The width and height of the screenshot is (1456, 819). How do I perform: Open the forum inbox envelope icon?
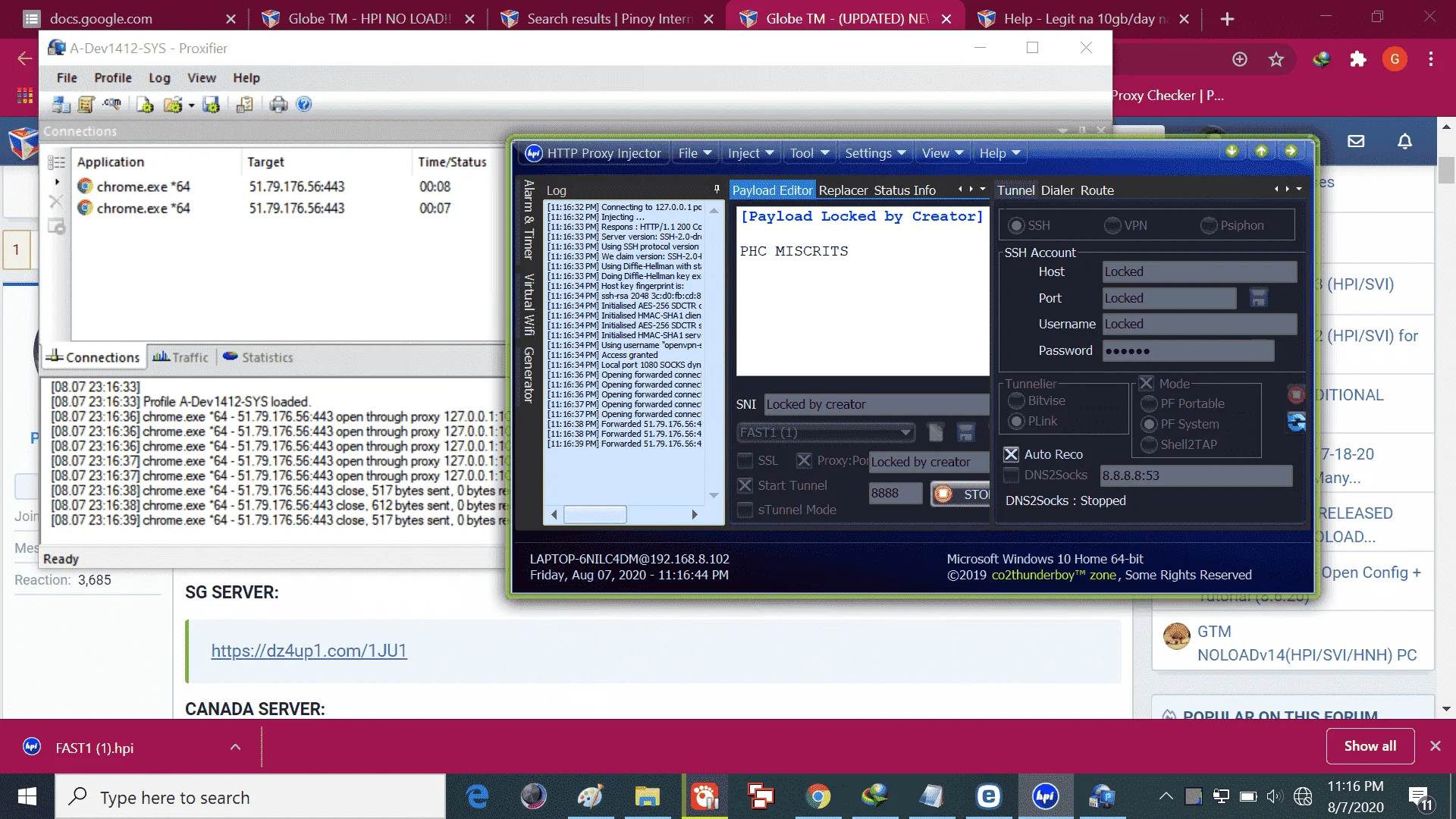click(x=1356, y=141)
